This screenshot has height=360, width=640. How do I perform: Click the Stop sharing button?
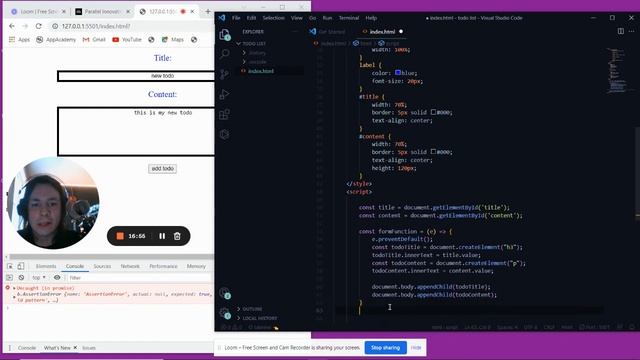coord(385,348)
